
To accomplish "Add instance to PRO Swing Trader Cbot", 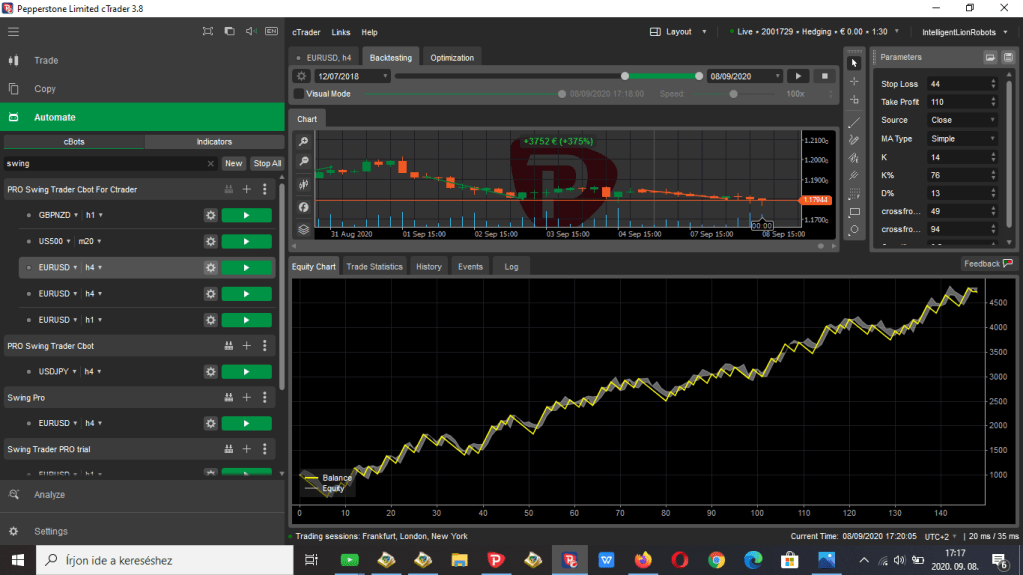I will [x=247, y=346].
